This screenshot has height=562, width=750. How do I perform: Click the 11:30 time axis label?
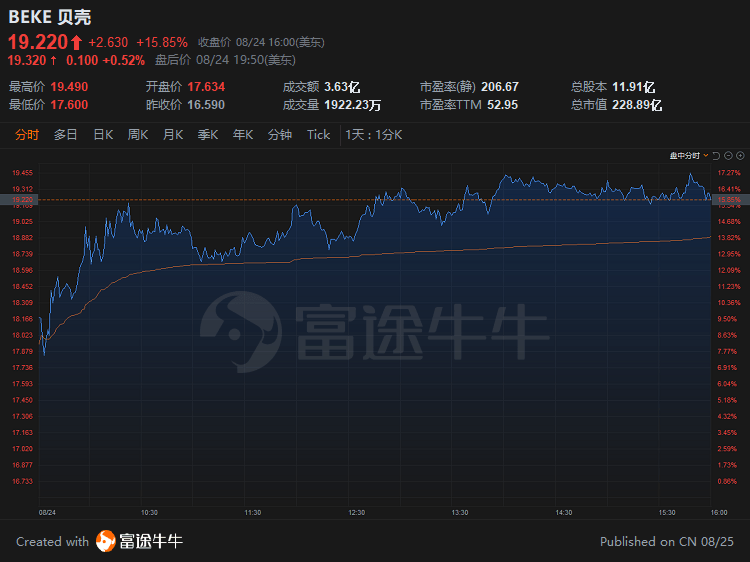click(253, 513)
